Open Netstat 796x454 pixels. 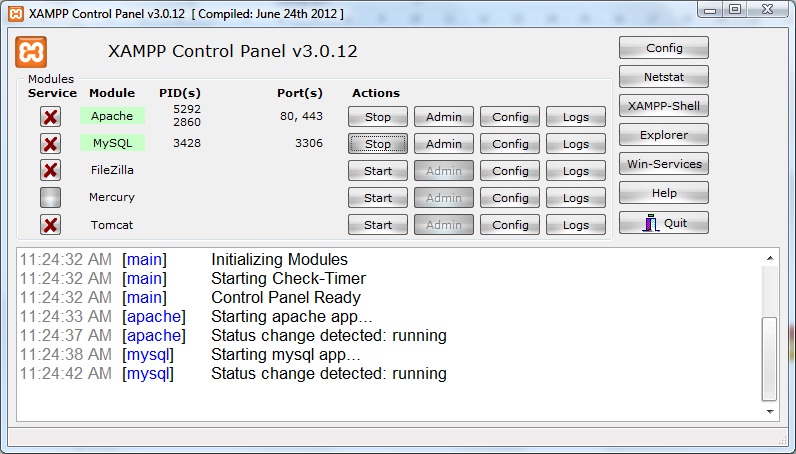(x=664, y=77)
